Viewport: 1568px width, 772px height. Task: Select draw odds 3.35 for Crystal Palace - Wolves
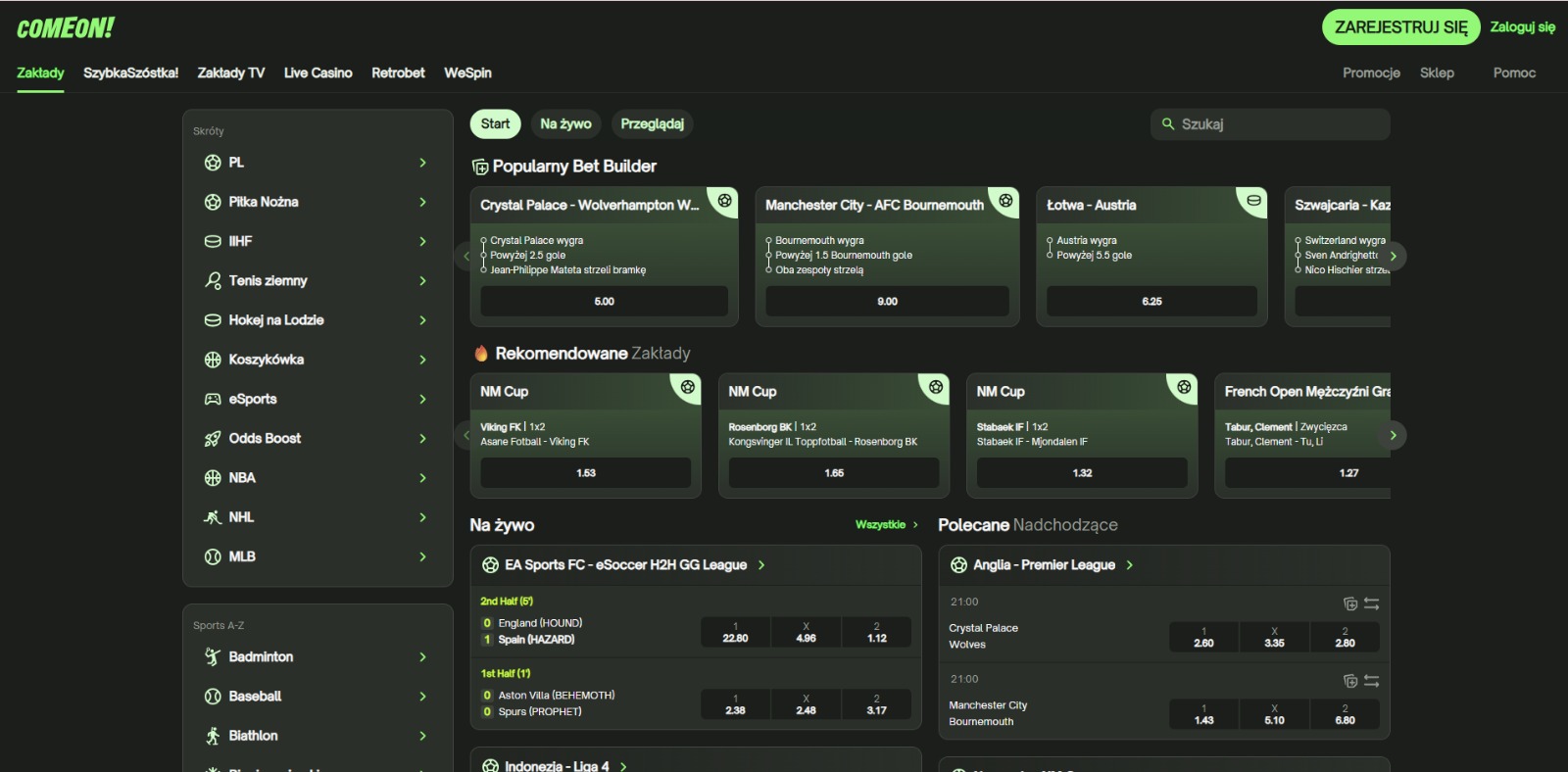click(x=1274, y=637)
